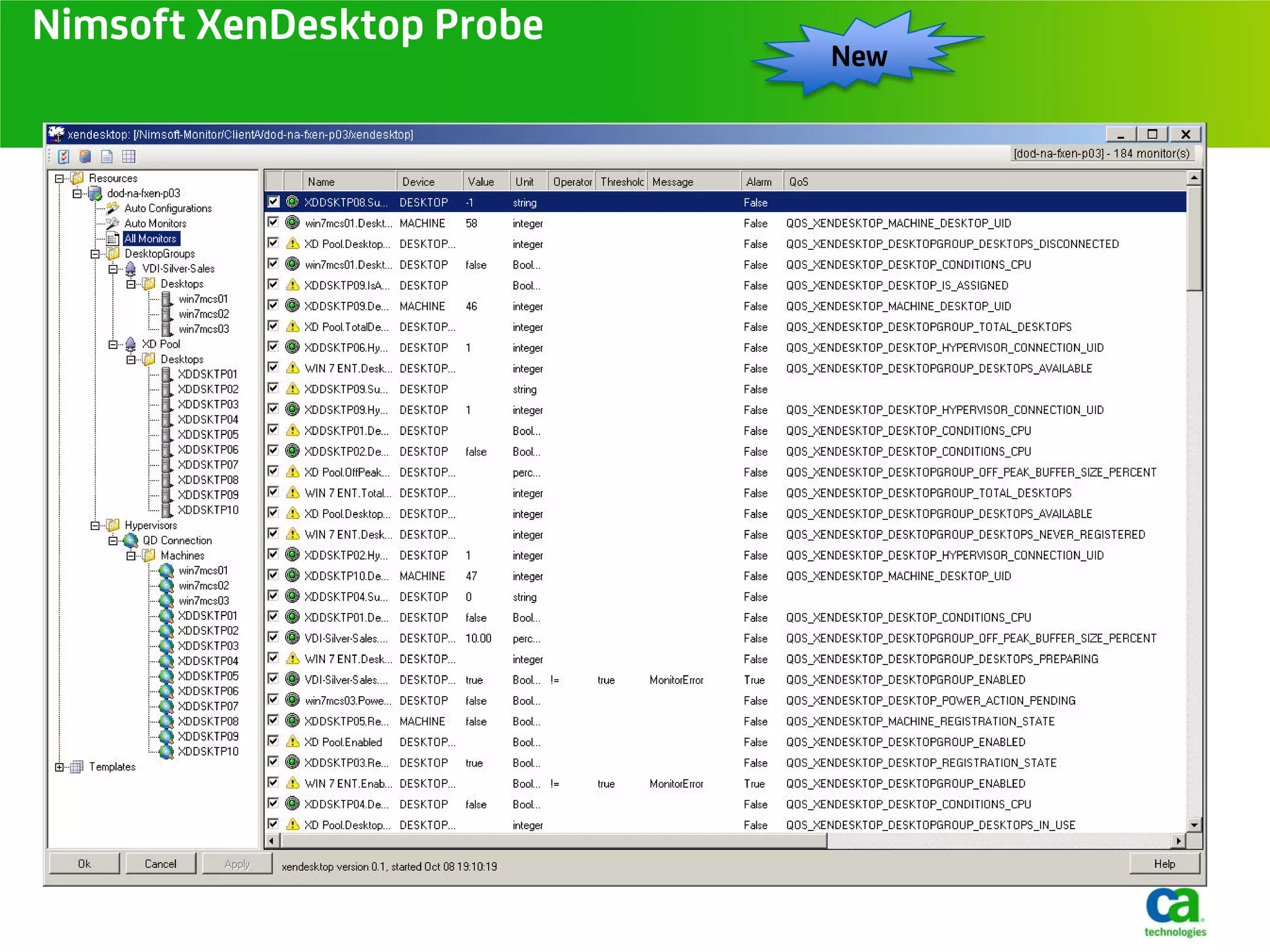
Task: Uncheck the XDDSKTP08.Su monitor checkbox
Action: pos(273,201)
